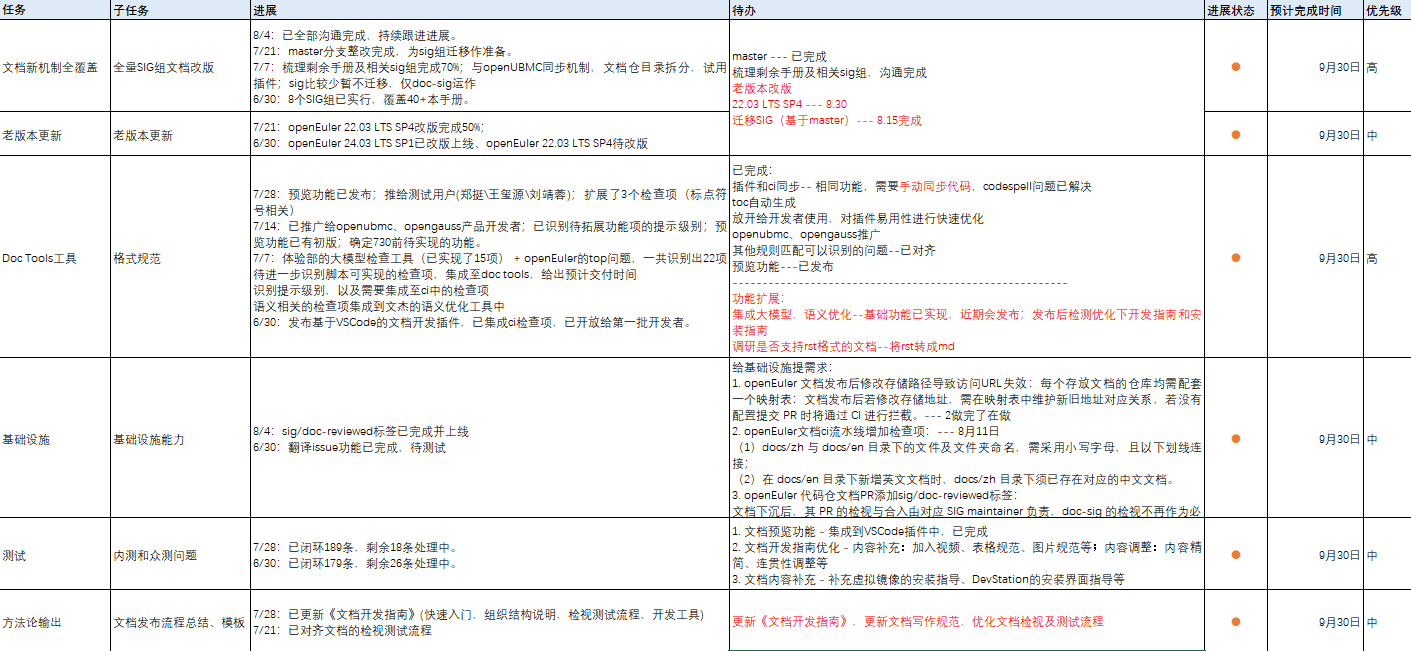Click the 基础设施能力 subtask cell
Image resolution: width=1411 pixels, height=651 pixels.
pos(149,440)
